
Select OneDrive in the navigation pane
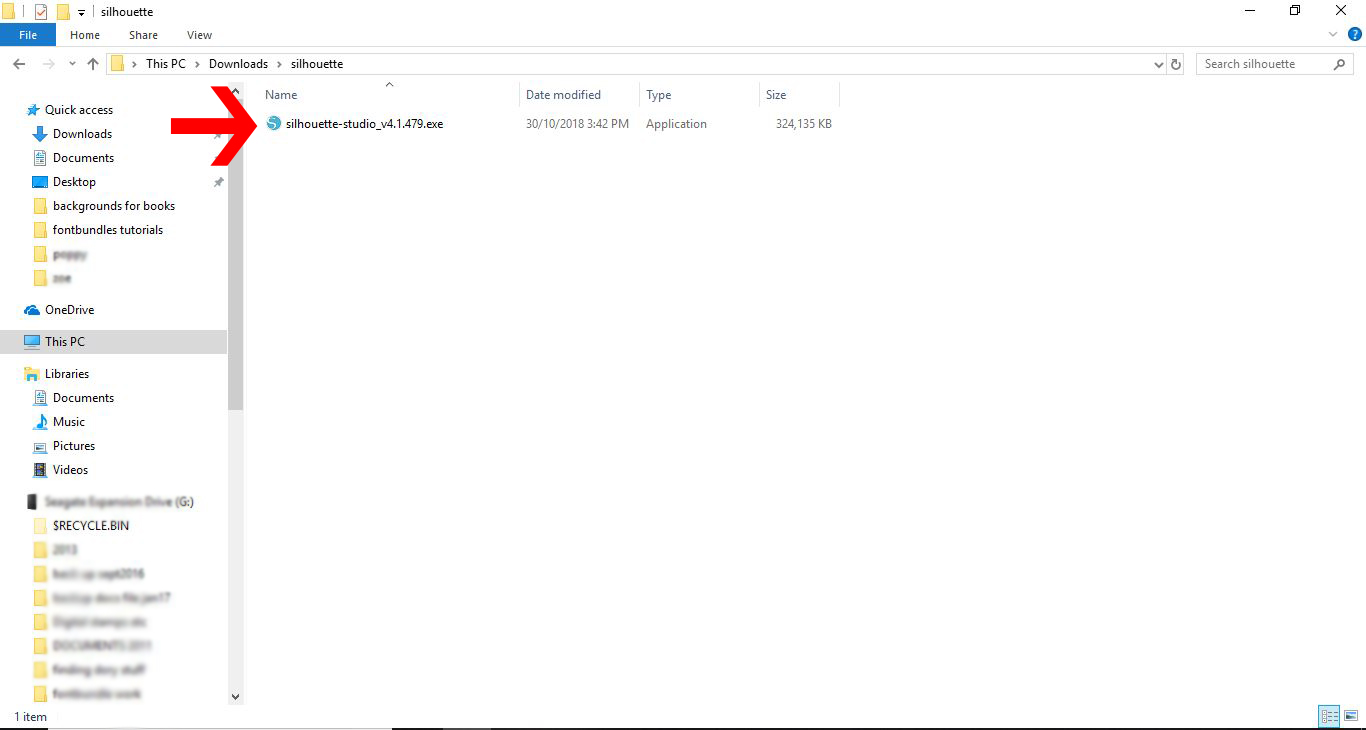click(69, 310)
